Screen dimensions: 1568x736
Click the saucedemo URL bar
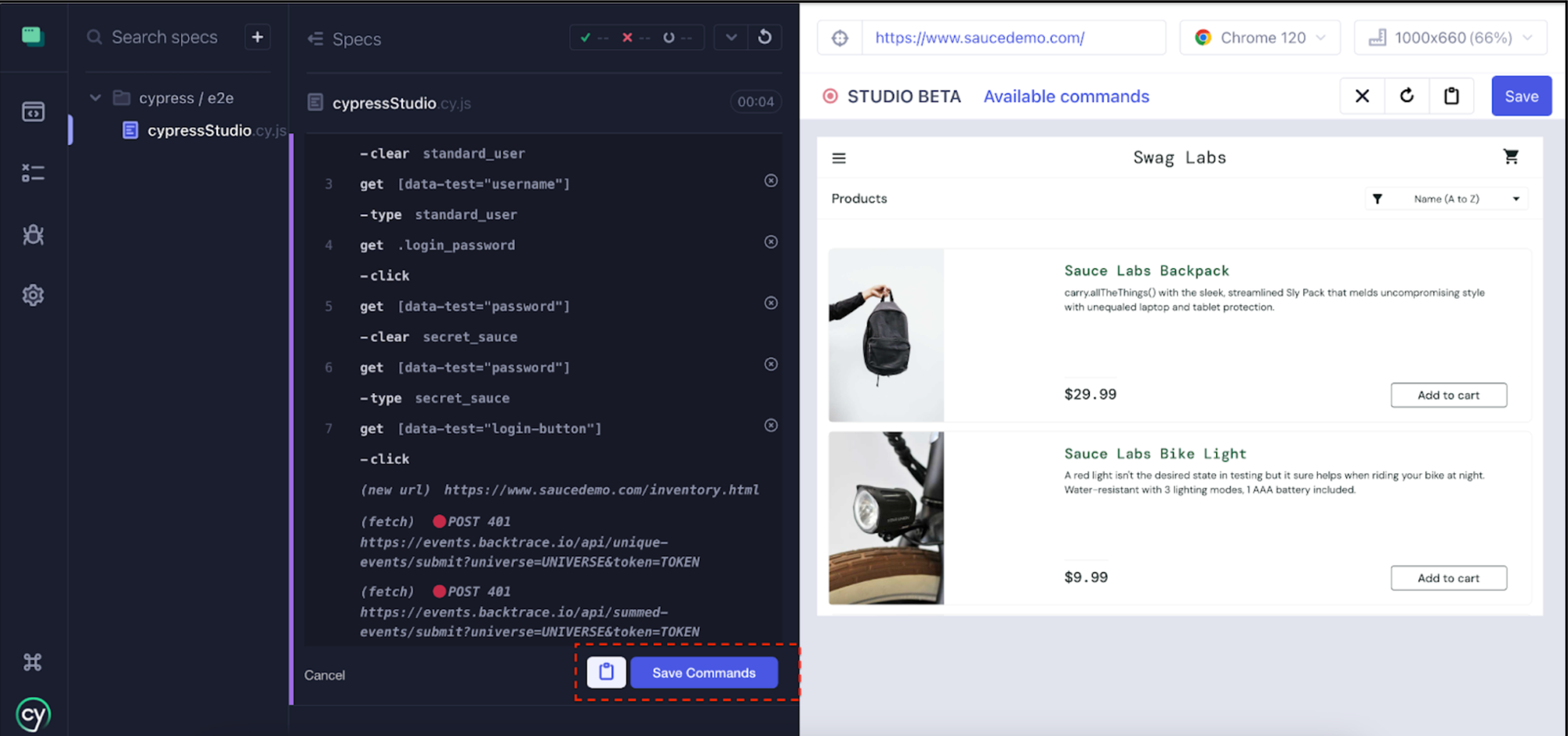pyautogui.click(x=1014, y=38)
